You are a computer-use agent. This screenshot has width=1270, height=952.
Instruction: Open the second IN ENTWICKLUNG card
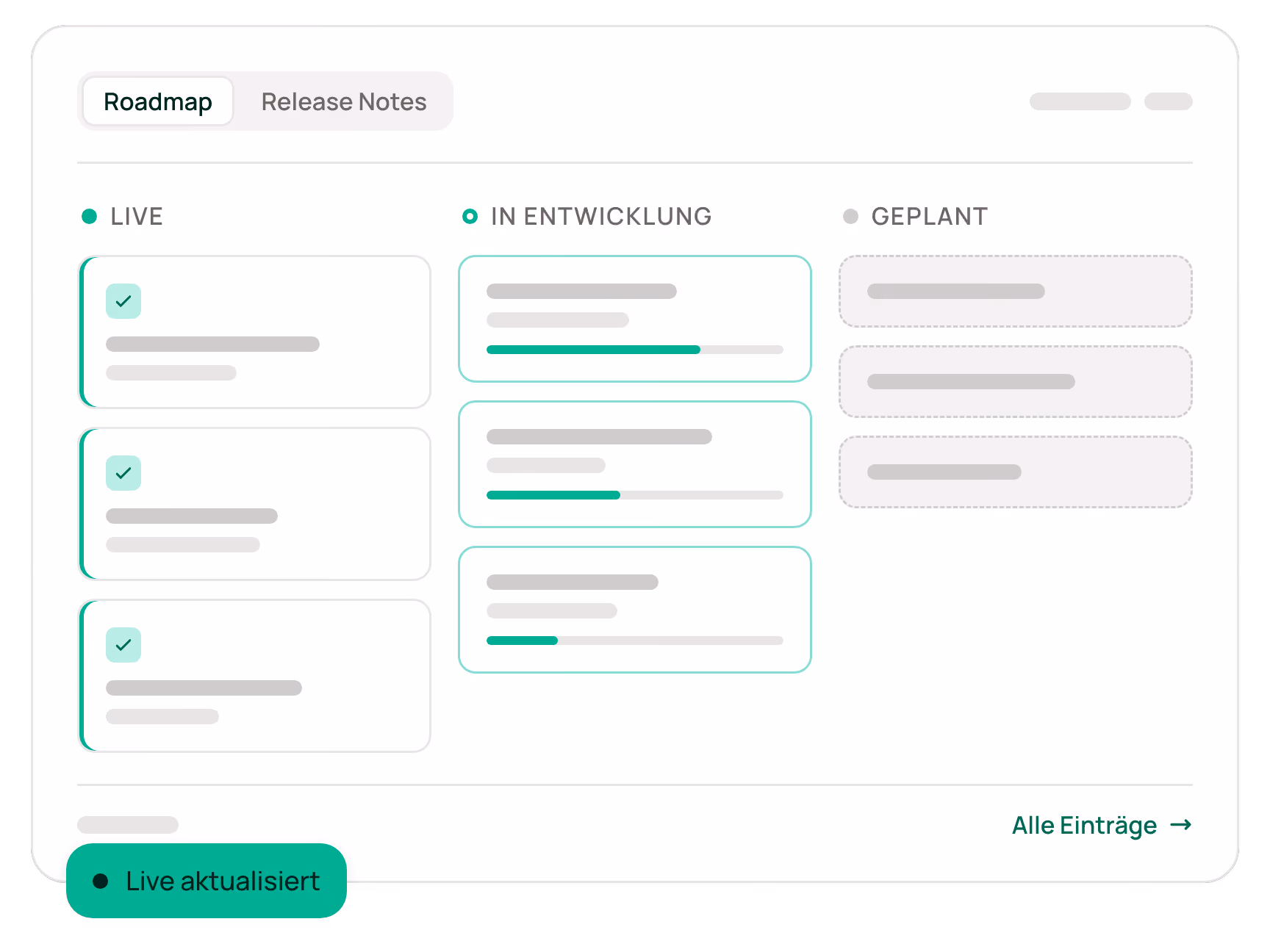pyautogui.click(x=635, y=464)
